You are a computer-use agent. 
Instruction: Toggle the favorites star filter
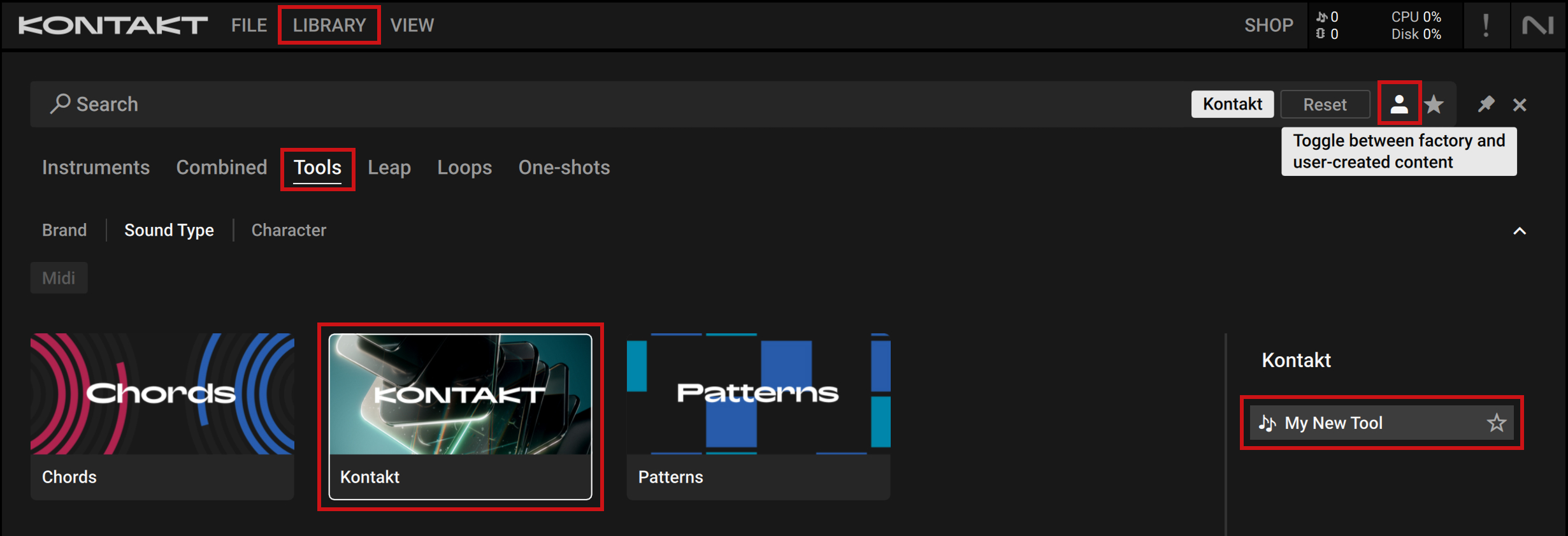[1434, 104]
